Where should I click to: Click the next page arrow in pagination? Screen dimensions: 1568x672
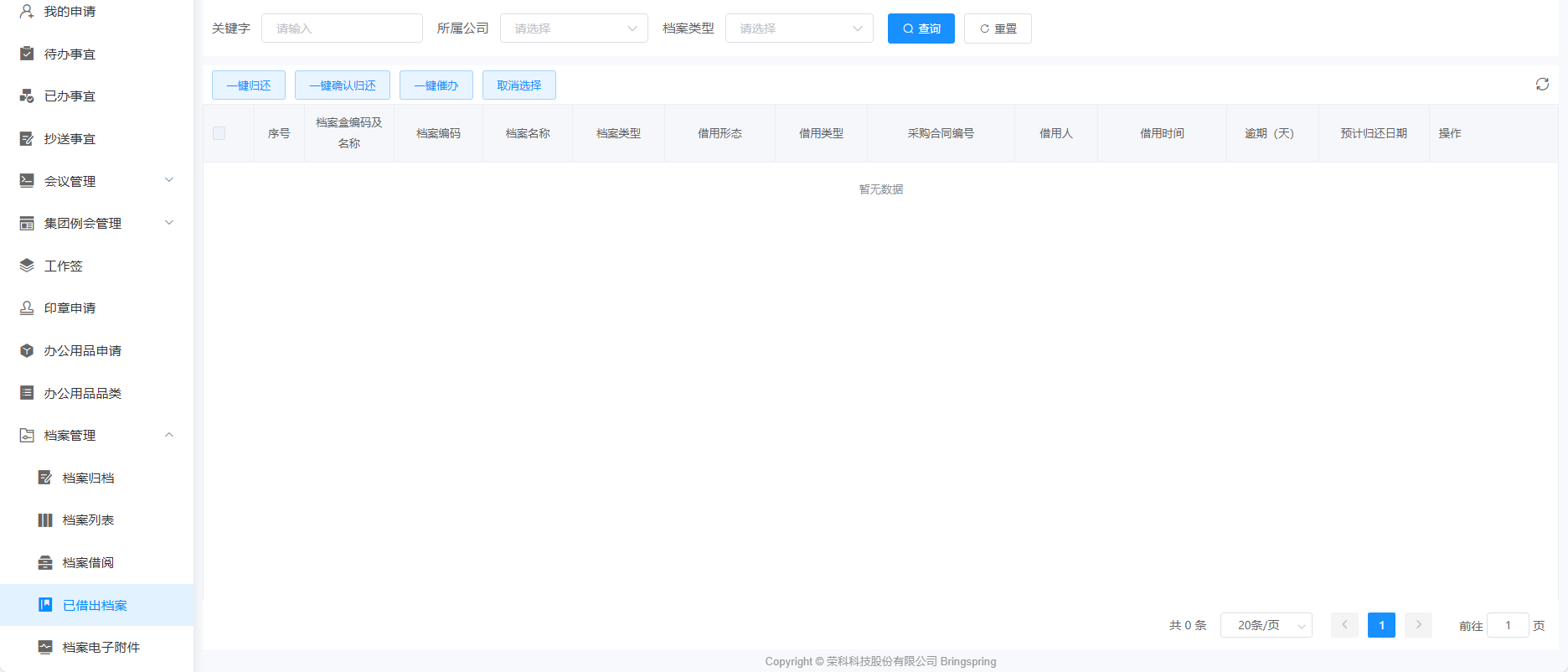pyautogui.click(x=1418, y=625)
